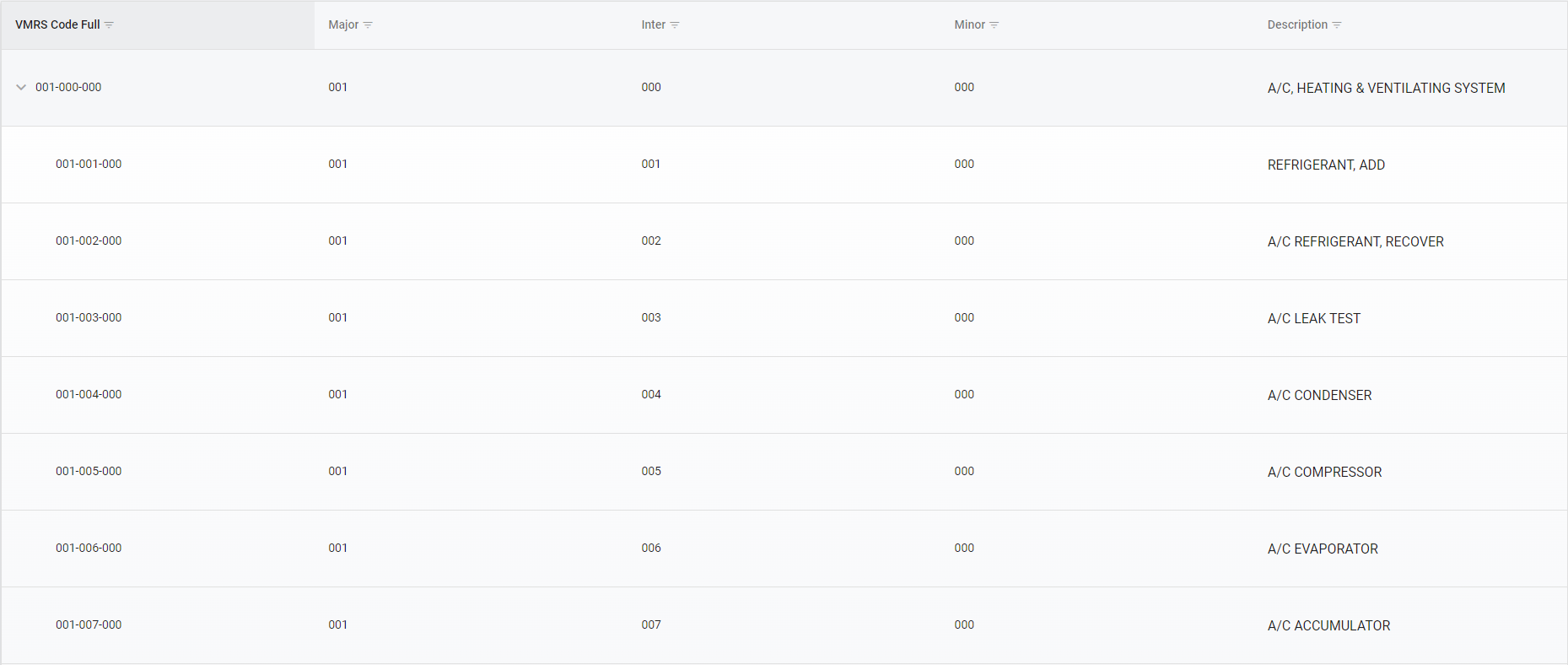Collapse the 001-000-000 tree node

(x=20, y=87)
